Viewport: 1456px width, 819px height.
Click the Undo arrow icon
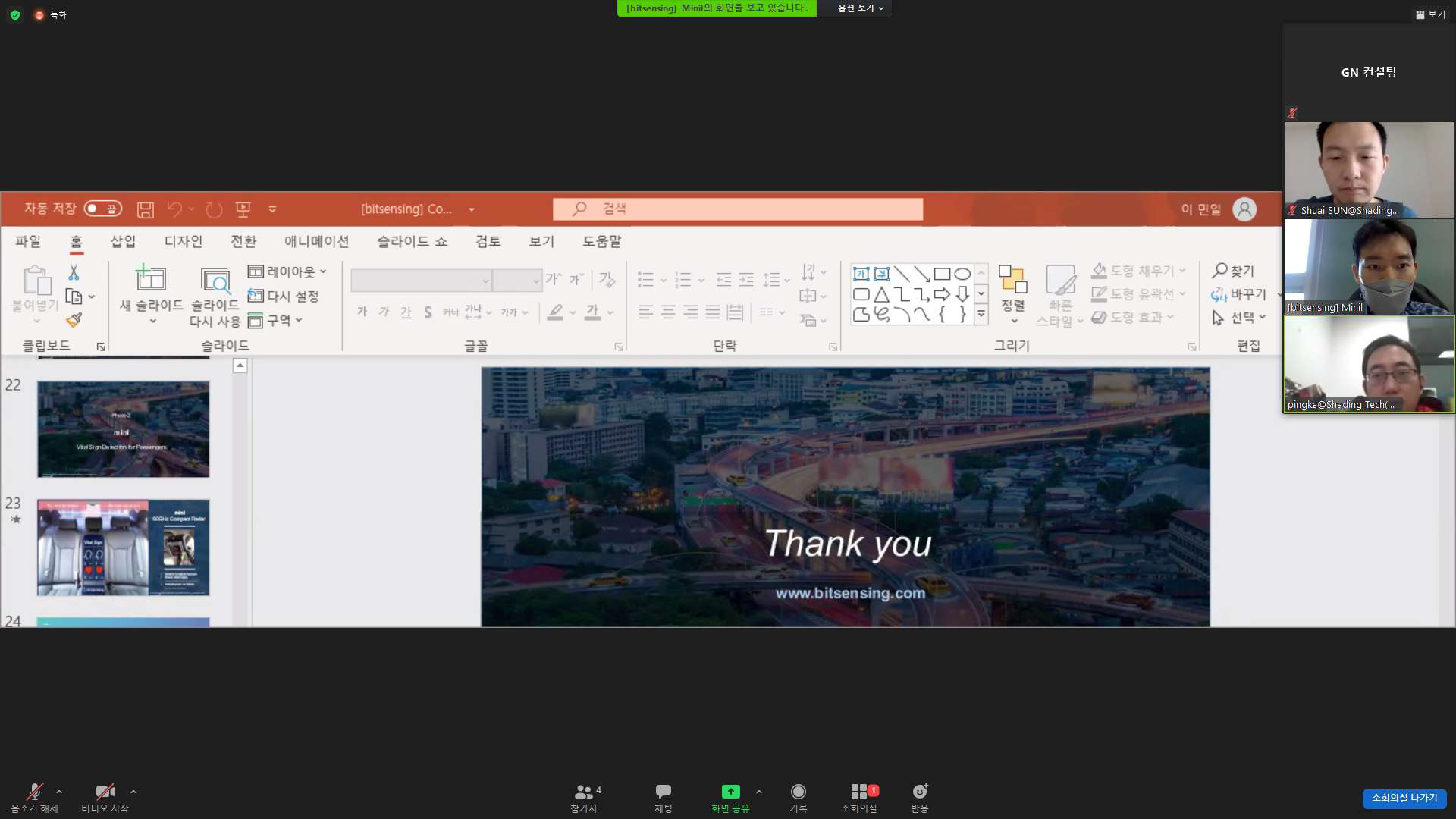[174, 209]
